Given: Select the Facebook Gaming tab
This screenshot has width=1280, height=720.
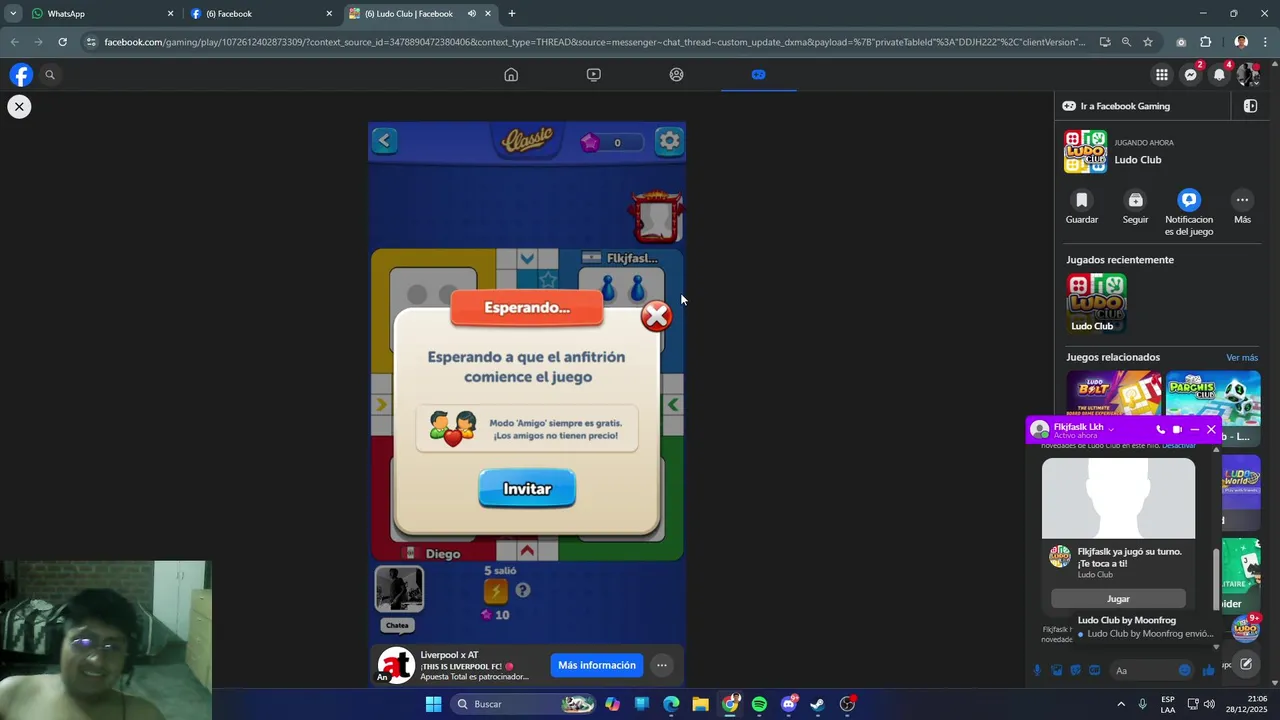Looking at the screenshot, I should tap(758, 75).
